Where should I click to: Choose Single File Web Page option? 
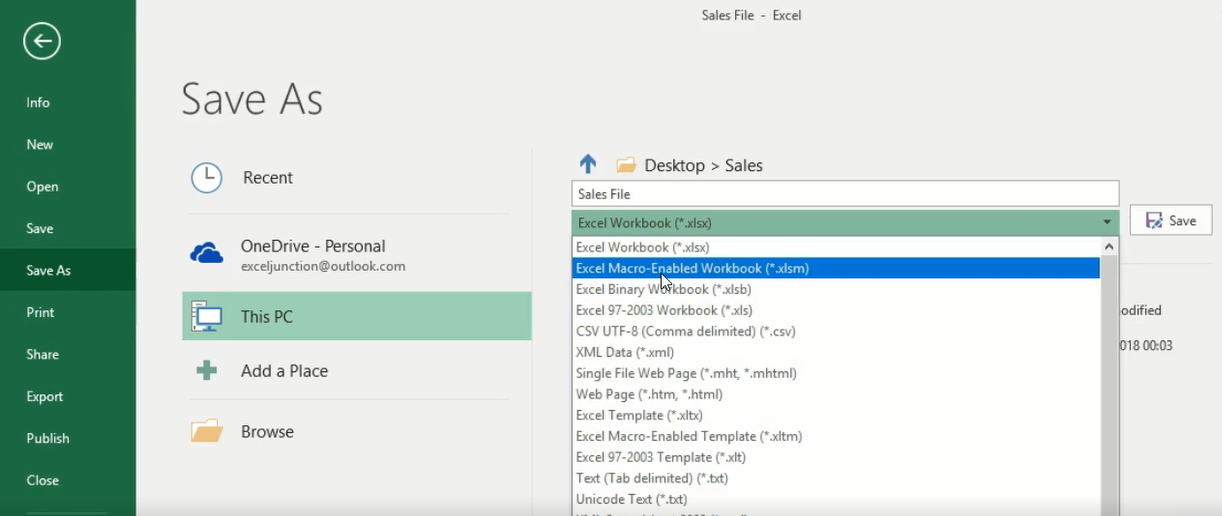(x=836, y=373)
